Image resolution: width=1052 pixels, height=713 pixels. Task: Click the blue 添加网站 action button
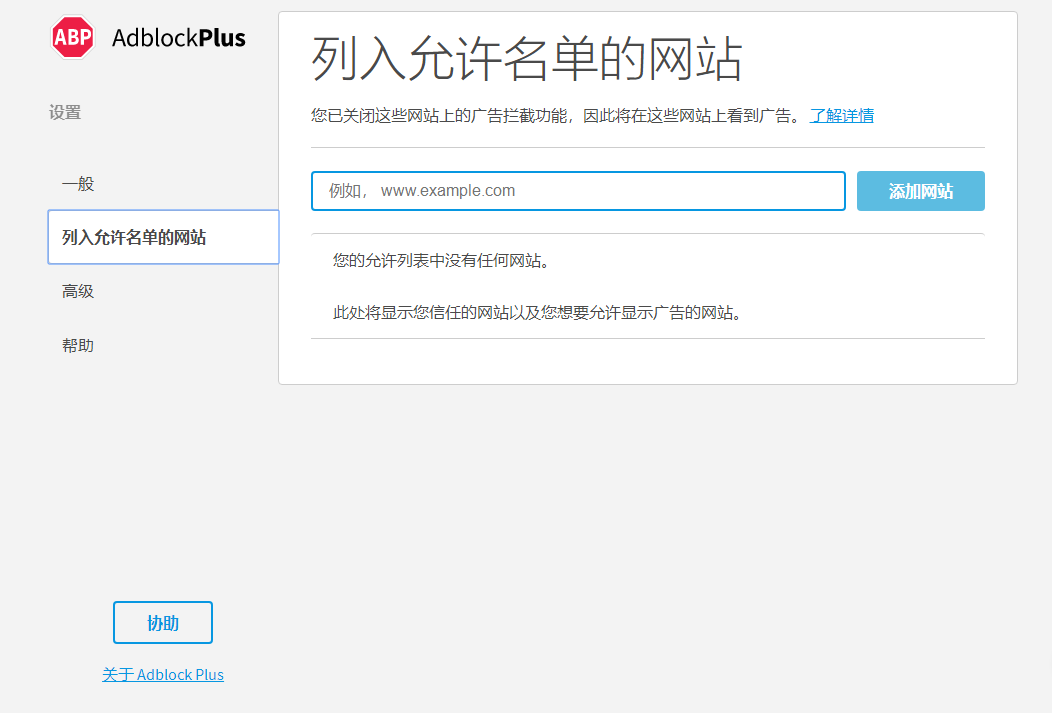[920, 190]
